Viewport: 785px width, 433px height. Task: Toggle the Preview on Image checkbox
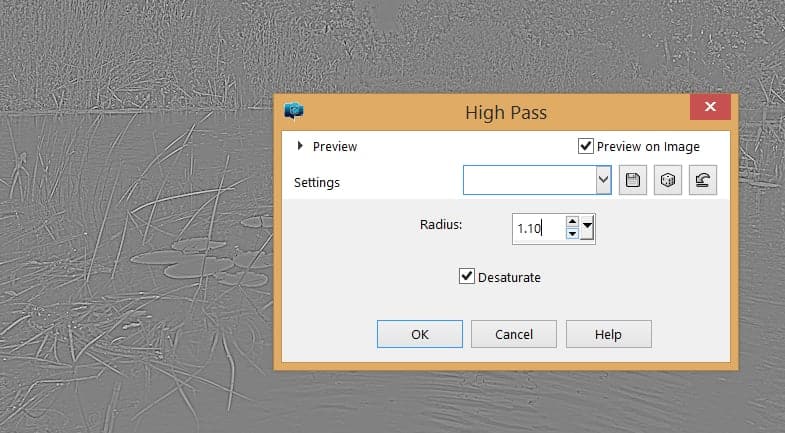tap(586, 146)
